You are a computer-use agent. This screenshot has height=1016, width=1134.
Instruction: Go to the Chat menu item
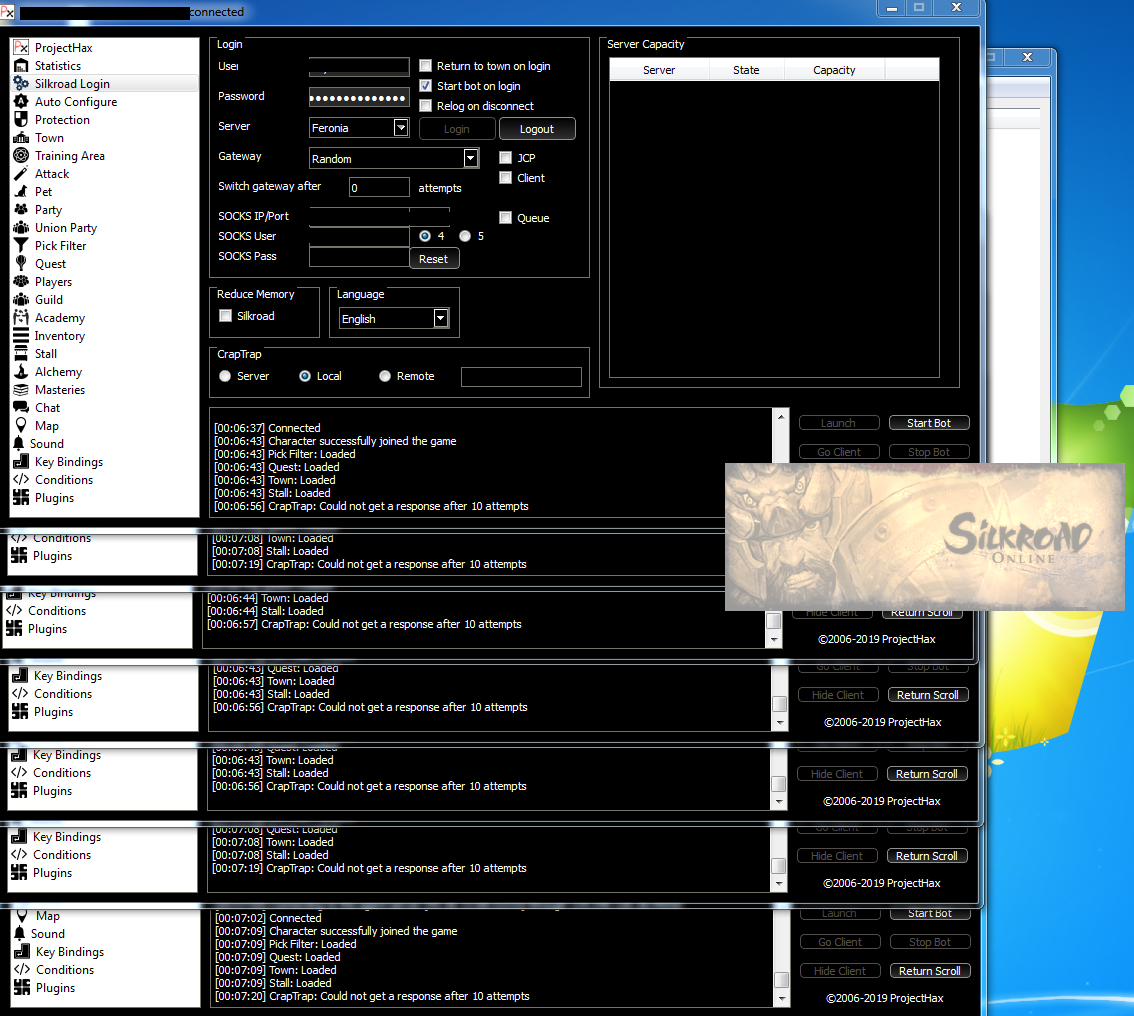point(47,408)
